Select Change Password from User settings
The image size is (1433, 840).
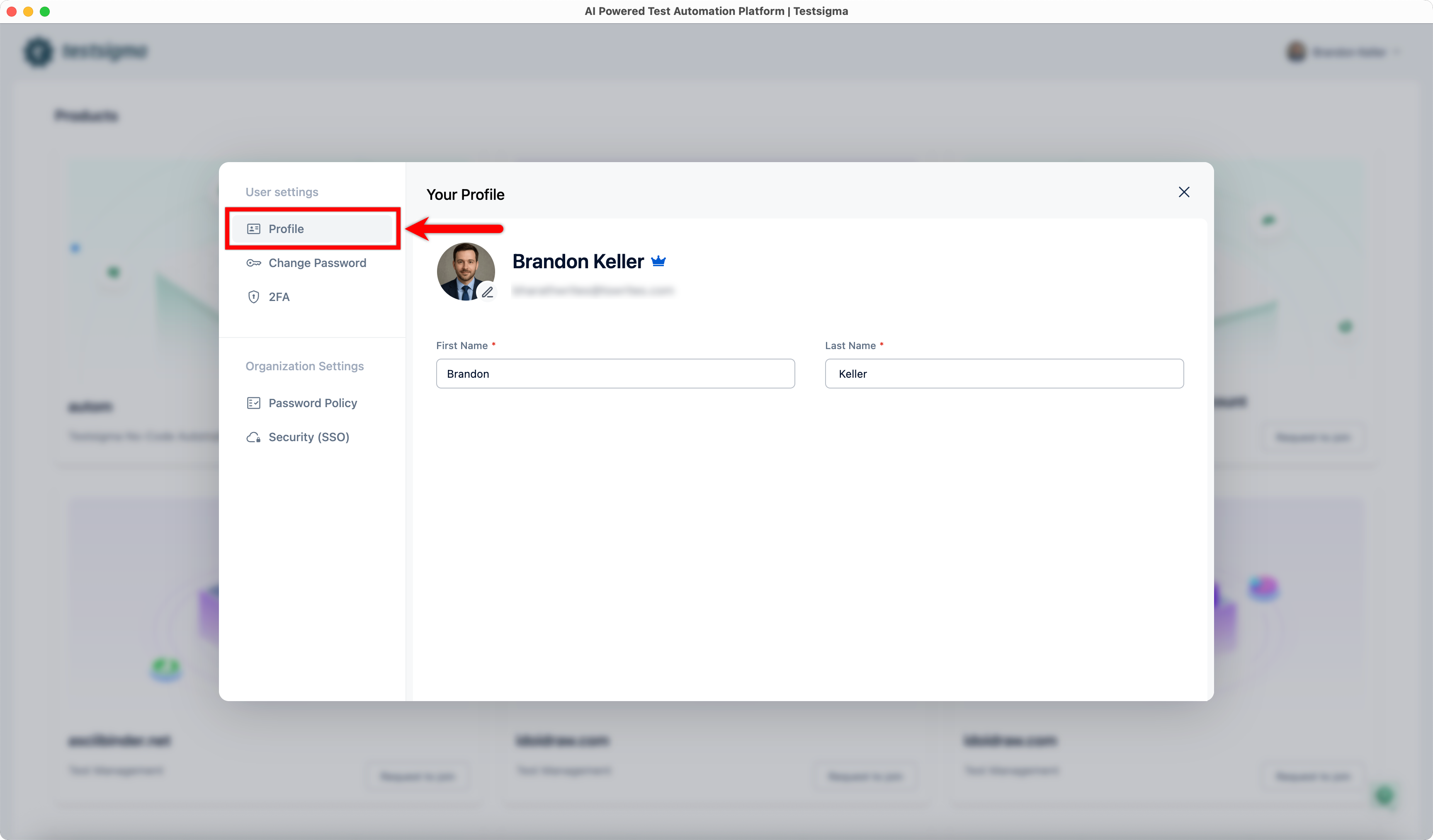pos(317,263)
